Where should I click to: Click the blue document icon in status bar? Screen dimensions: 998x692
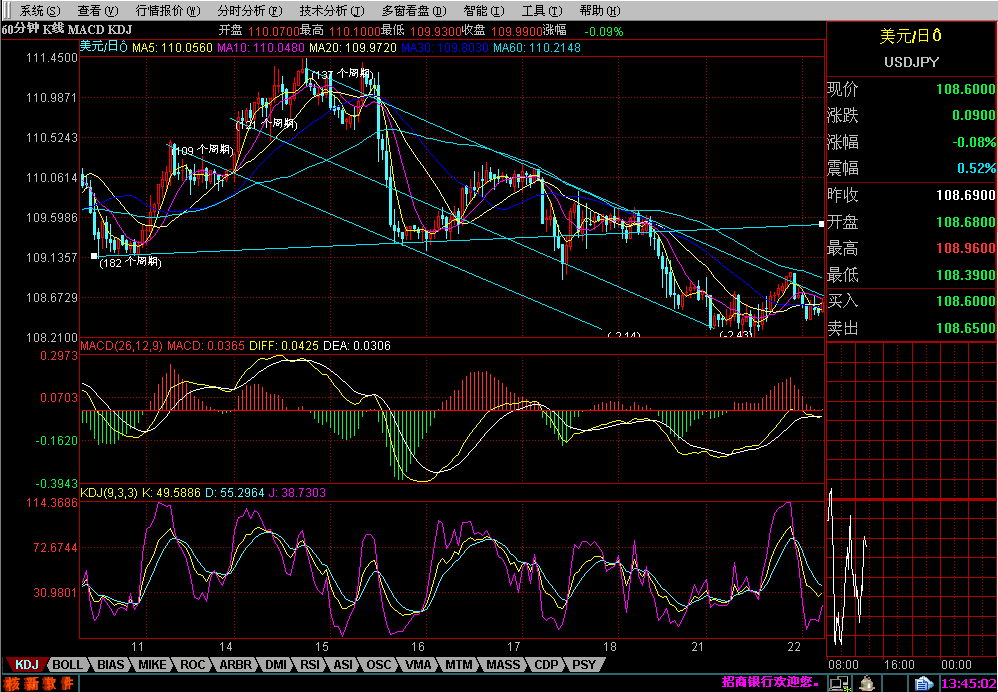click(924, 683)
